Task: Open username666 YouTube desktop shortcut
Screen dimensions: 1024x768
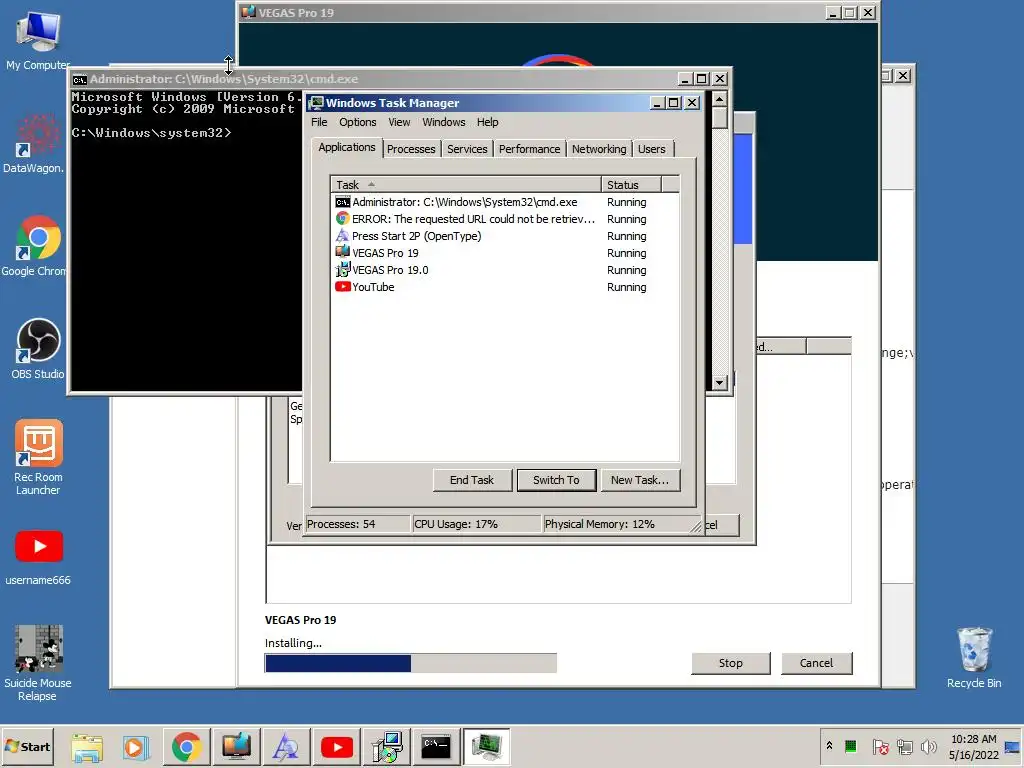Action: 38,556
